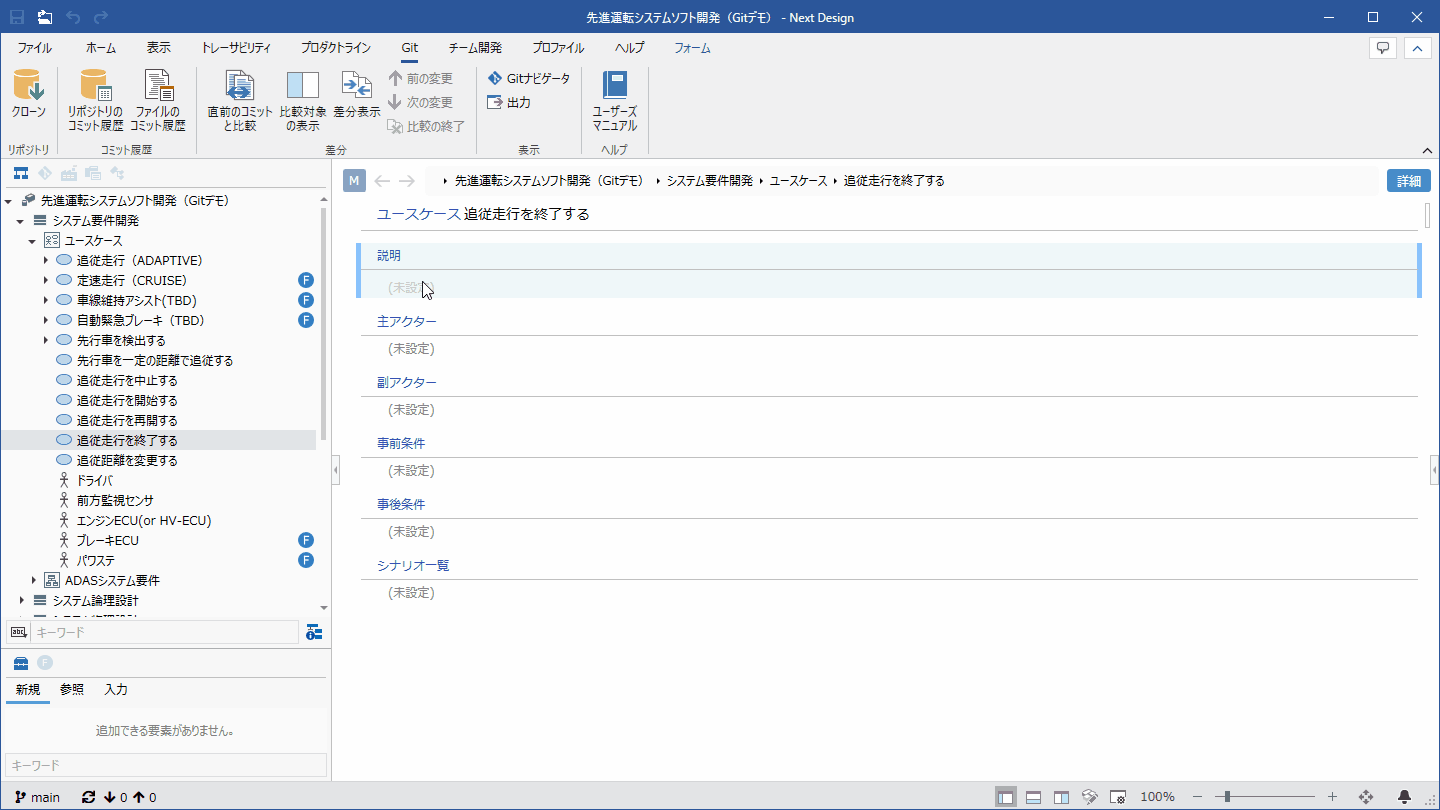The height and width of the screenshot is (810, 1440).
Task: Expand 自動緊急ブレーキ（TBD）node
Action: (45, 320)
